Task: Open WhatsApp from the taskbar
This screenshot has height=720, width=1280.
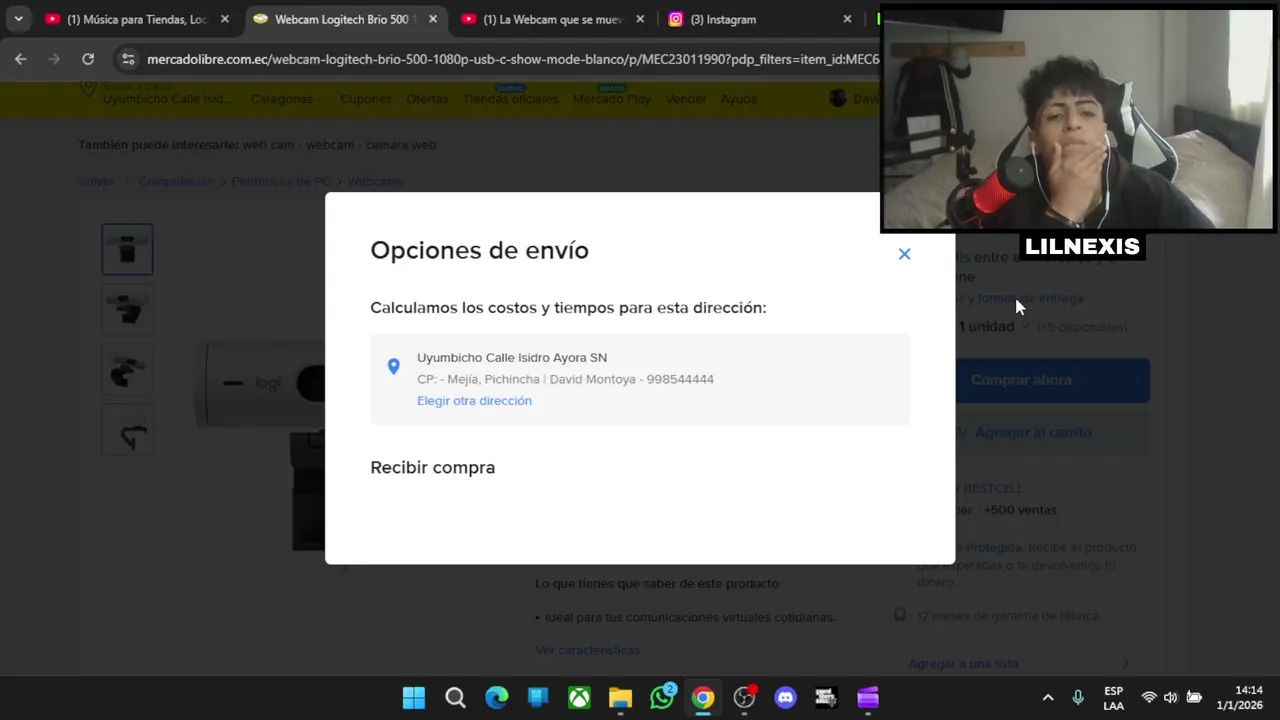Action: point(662,698)
